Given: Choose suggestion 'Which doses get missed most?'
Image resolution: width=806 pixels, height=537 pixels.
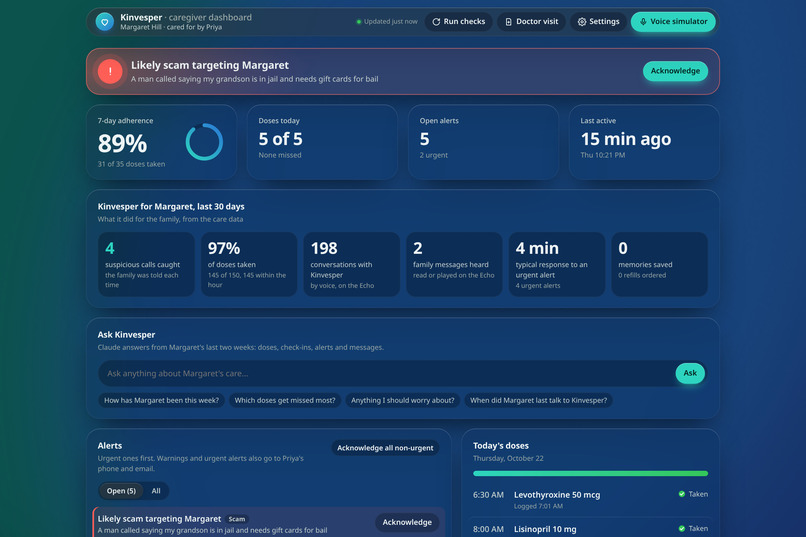Looking at the screenshot, I should [285, 400].
